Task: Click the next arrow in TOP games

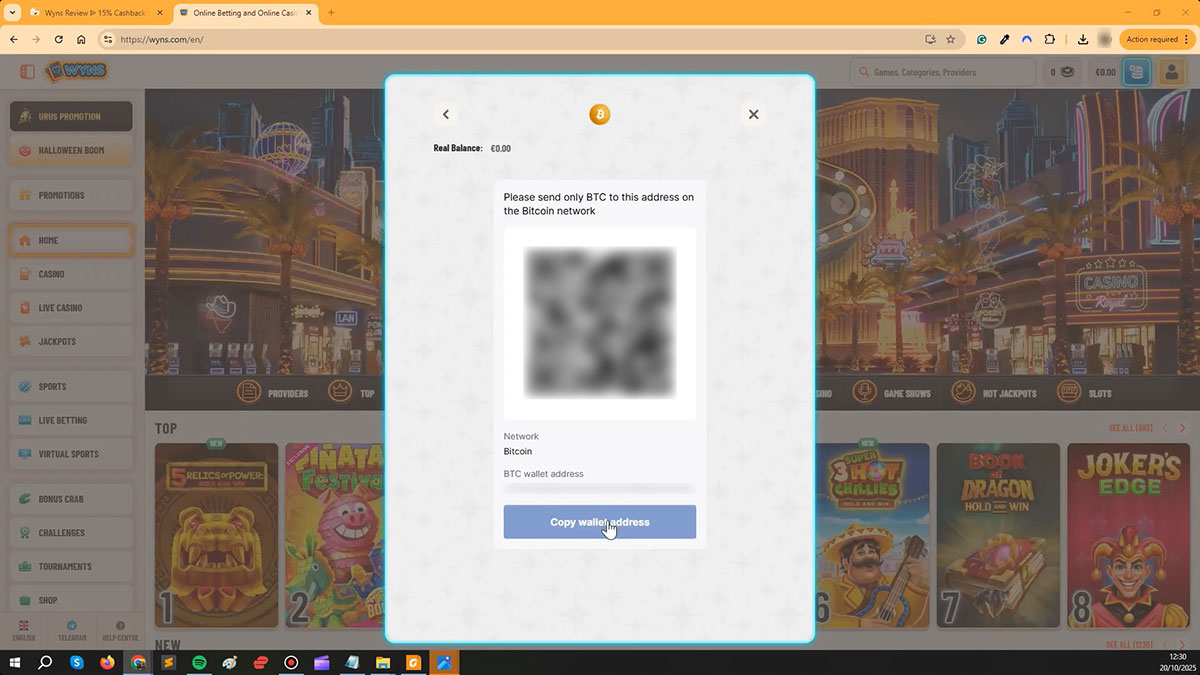Action: tap(1182, 428)
